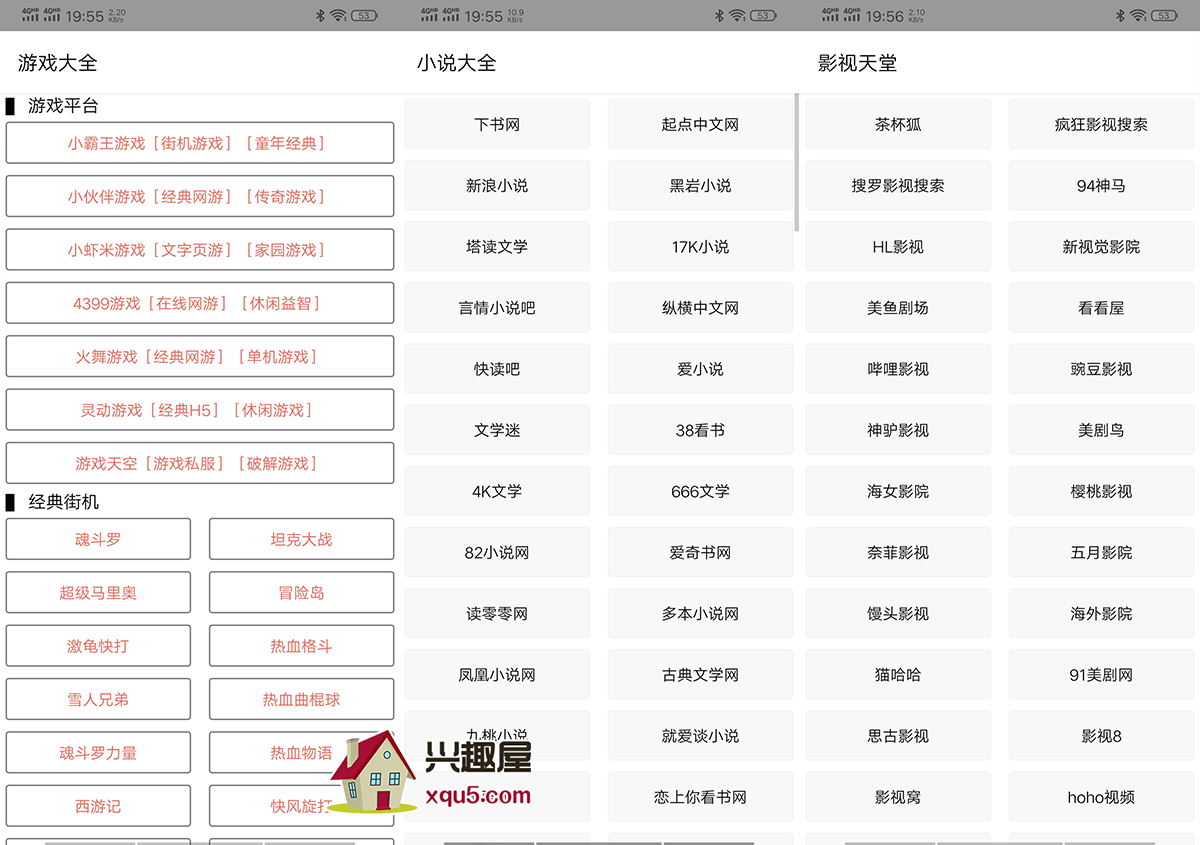
Task: Launch 超级马里奥 game
Action: [x=98, y=592]
